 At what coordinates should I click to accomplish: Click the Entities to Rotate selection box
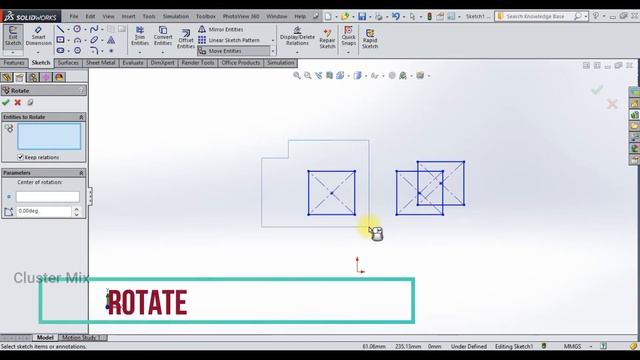click(x=49, y=137)
